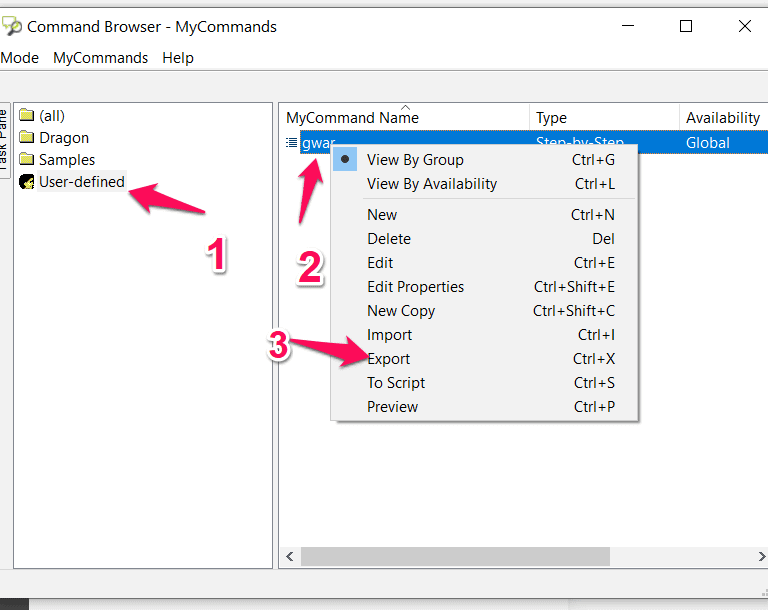Screen dimensions: 768x610
Task: Close the Command Browser window
Action: [744, 26]
